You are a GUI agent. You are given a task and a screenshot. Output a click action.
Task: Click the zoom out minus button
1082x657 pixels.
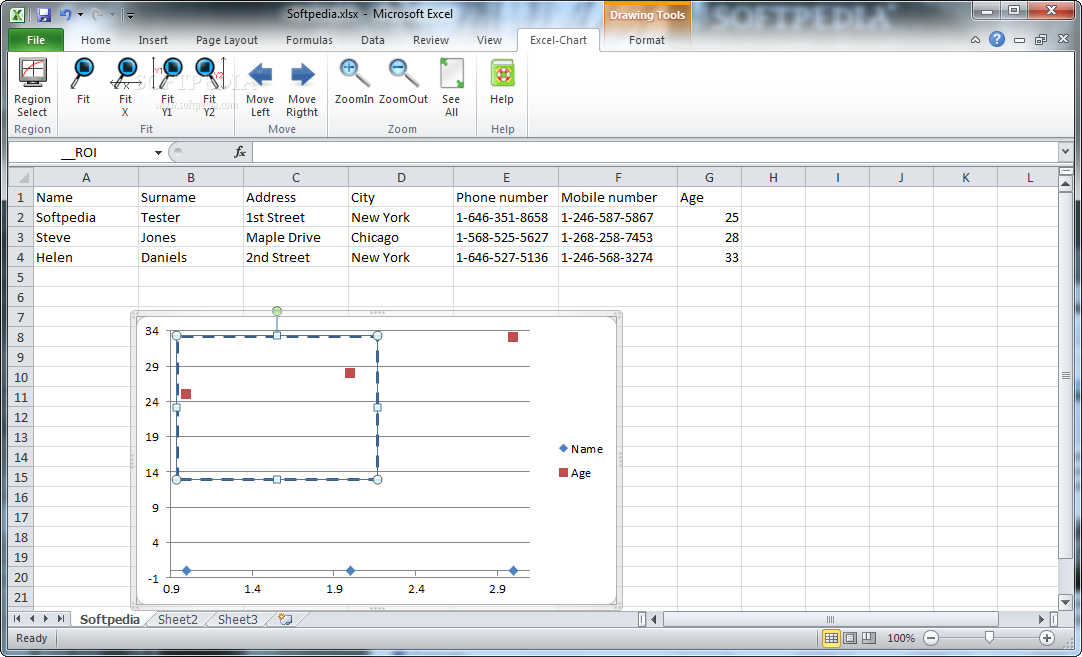pos(931,638)
